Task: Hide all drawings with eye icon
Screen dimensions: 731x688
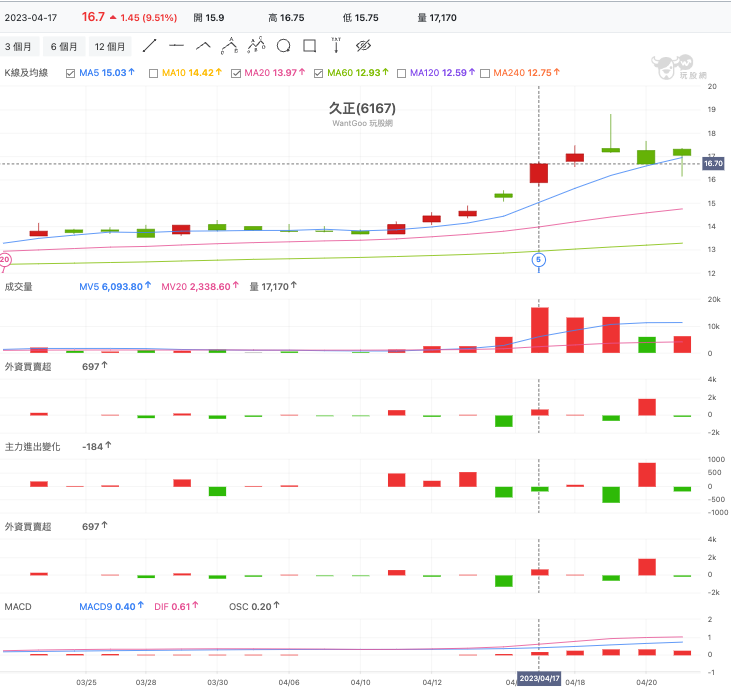Action: pos(363,46)
